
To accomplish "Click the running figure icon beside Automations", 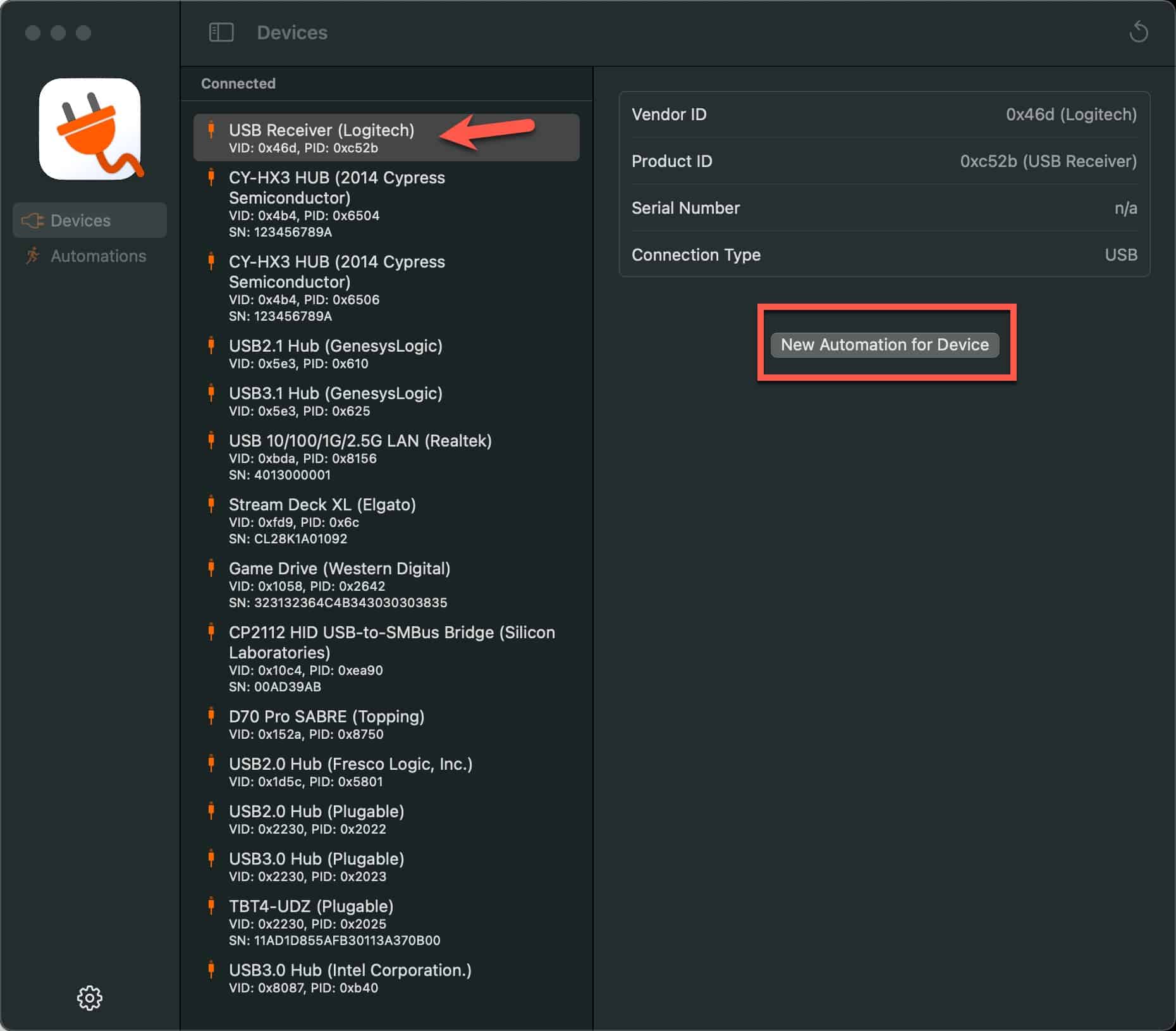I will click(32, 256).
